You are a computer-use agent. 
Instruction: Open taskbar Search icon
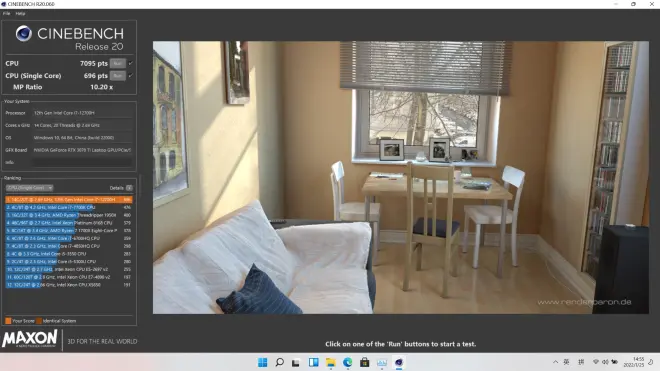click(x=279, y=362)
